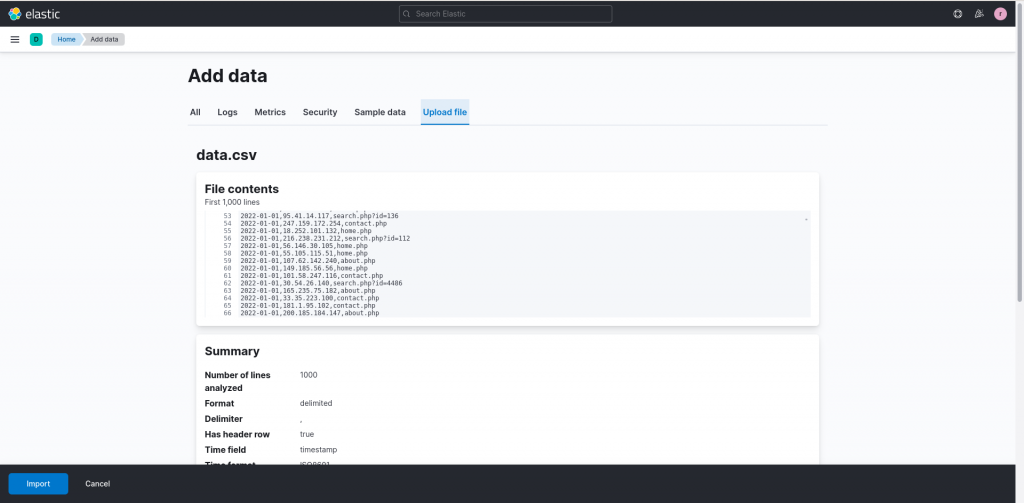Select the Security tab
The width and height of the screenshot is (1024, 503).
coord(320,112)
